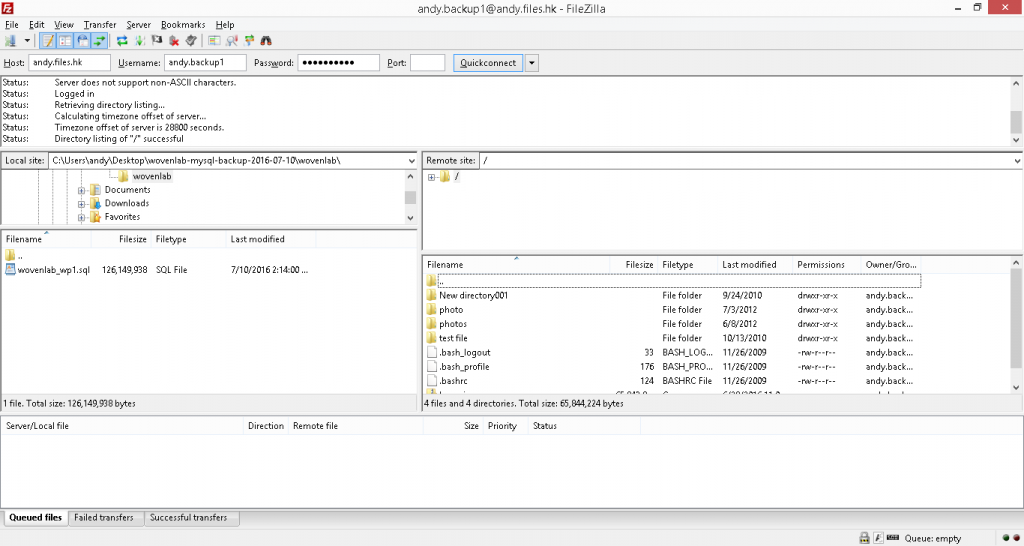
Task: Sort local files by Last modified column
Action: tap(271, 239)
